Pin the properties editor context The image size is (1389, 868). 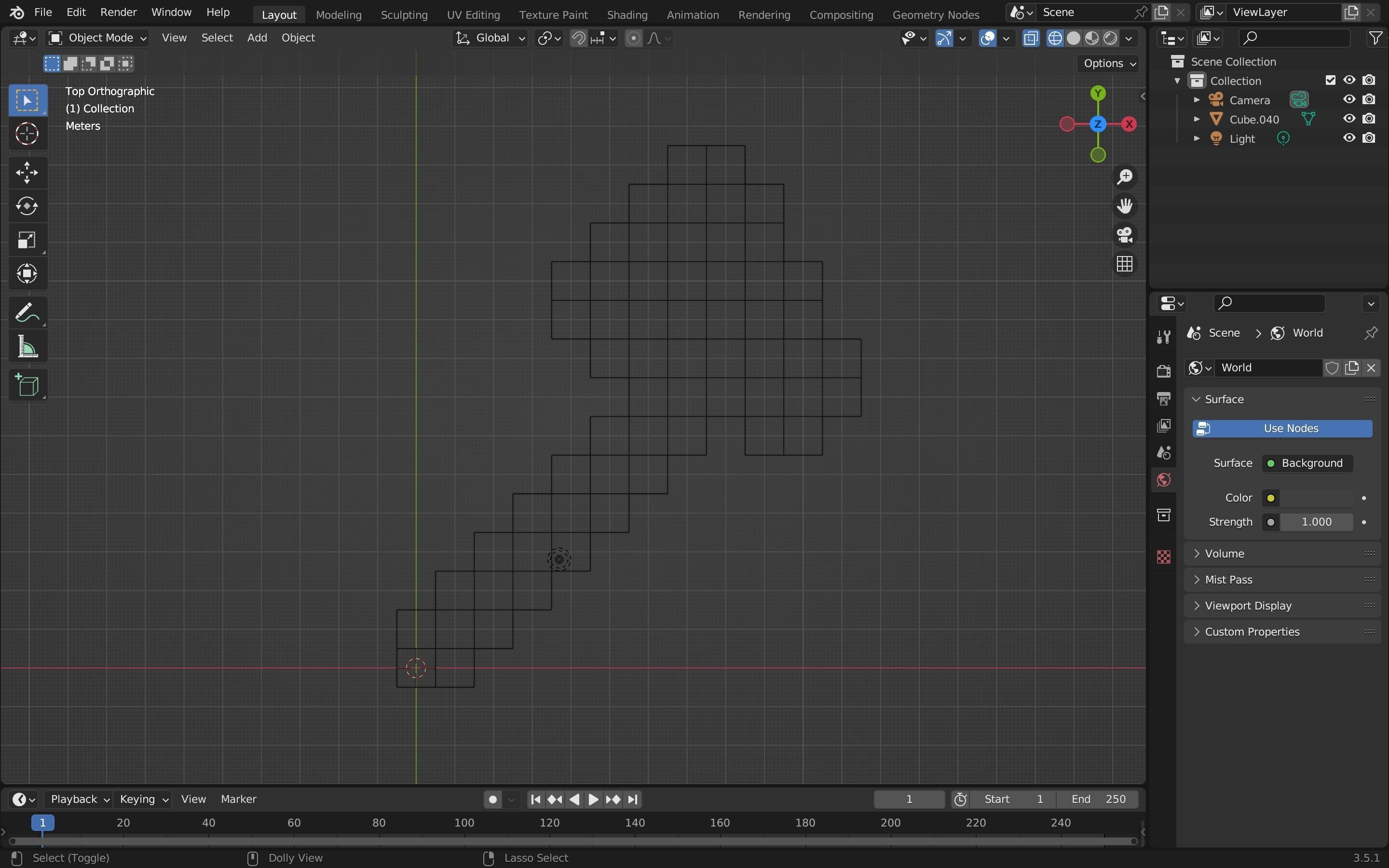(1371, 333)
